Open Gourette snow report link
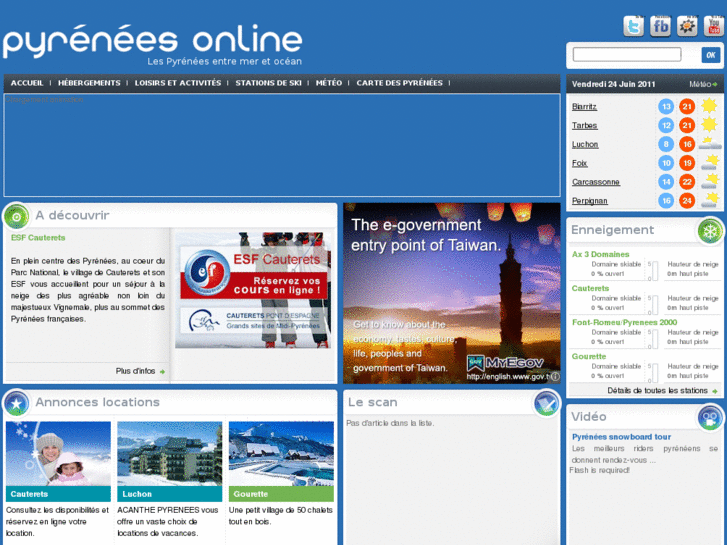Viewport: 727px width, 545px height. 589,357
